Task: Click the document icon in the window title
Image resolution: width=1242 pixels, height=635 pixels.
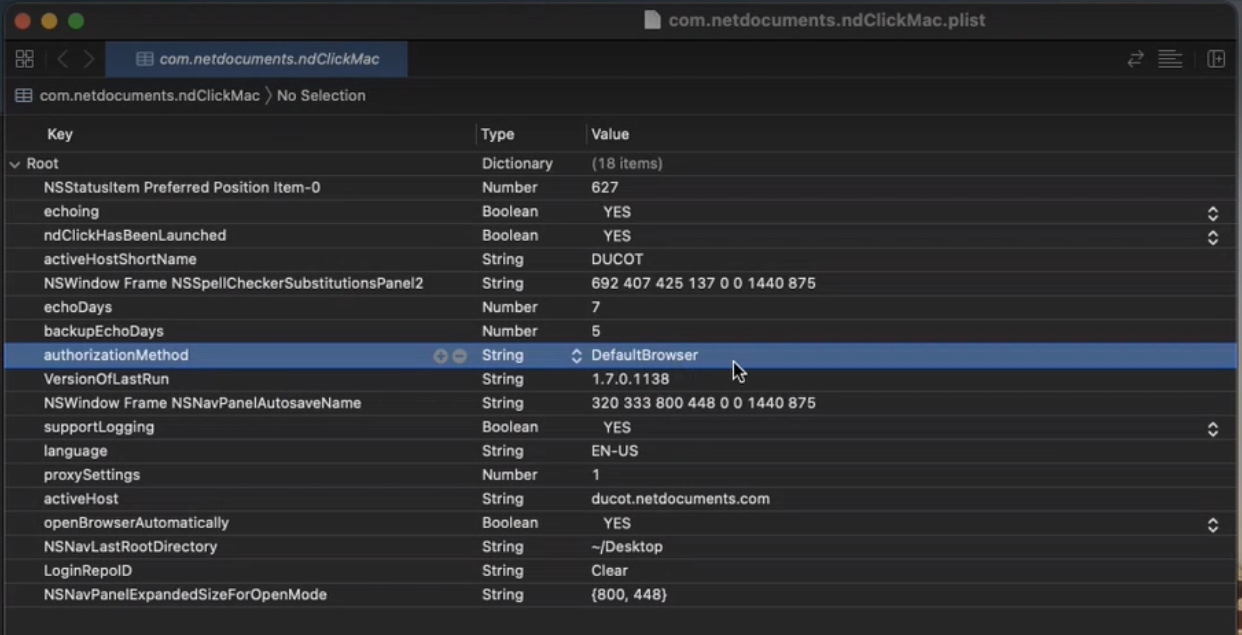Action: [652, 20]
